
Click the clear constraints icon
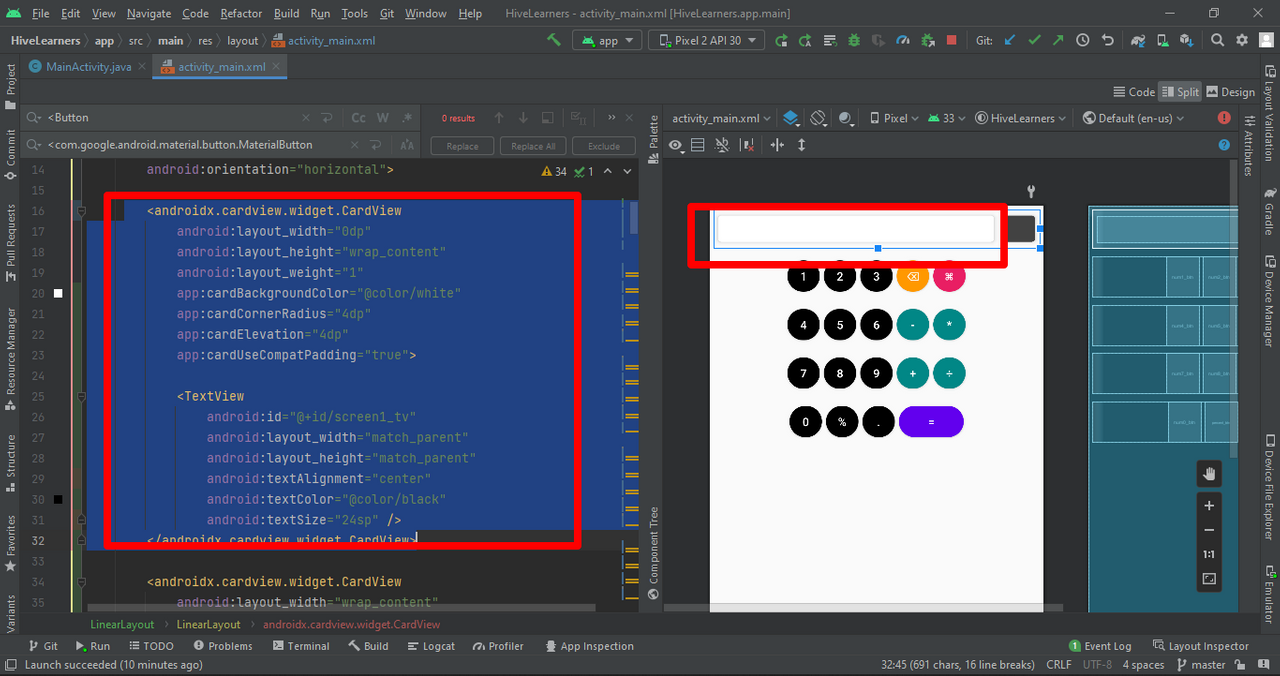746,145
